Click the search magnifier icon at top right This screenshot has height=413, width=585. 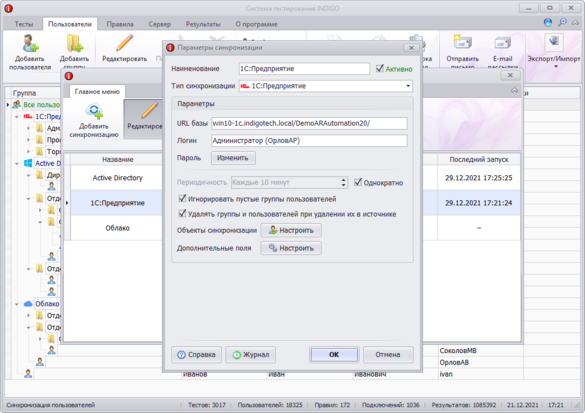tap(562, 22)
